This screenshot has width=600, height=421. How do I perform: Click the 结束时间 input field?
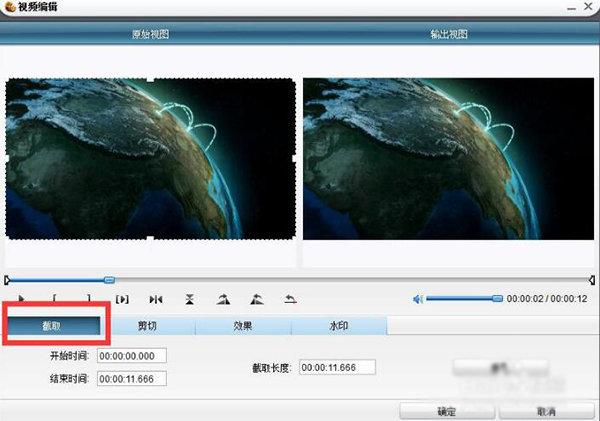click(x=132, y=379)
